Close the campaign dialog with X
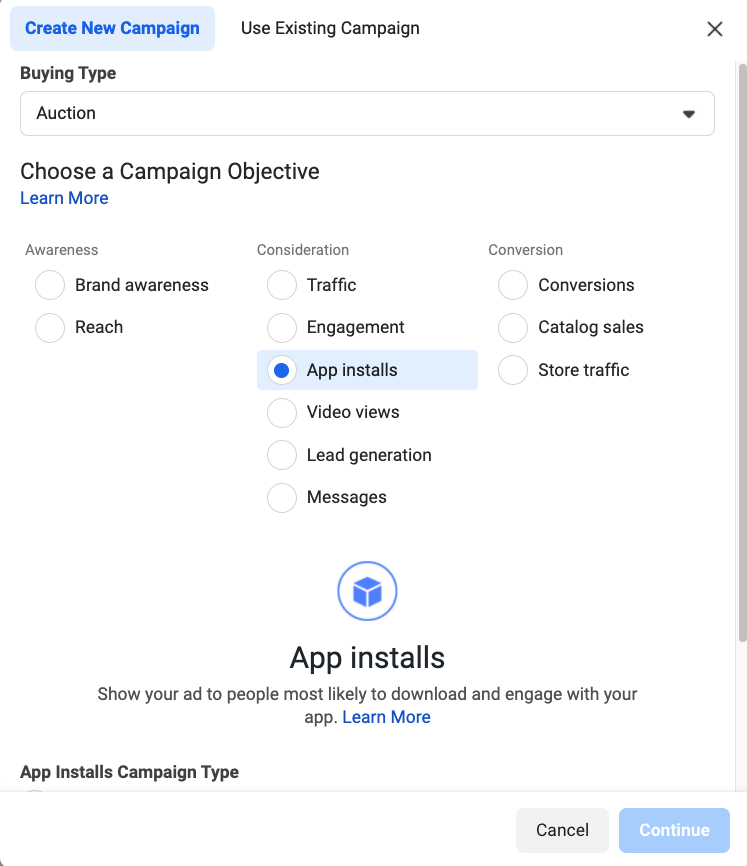Viewport: 747px width, 866px height. (714, 29)
